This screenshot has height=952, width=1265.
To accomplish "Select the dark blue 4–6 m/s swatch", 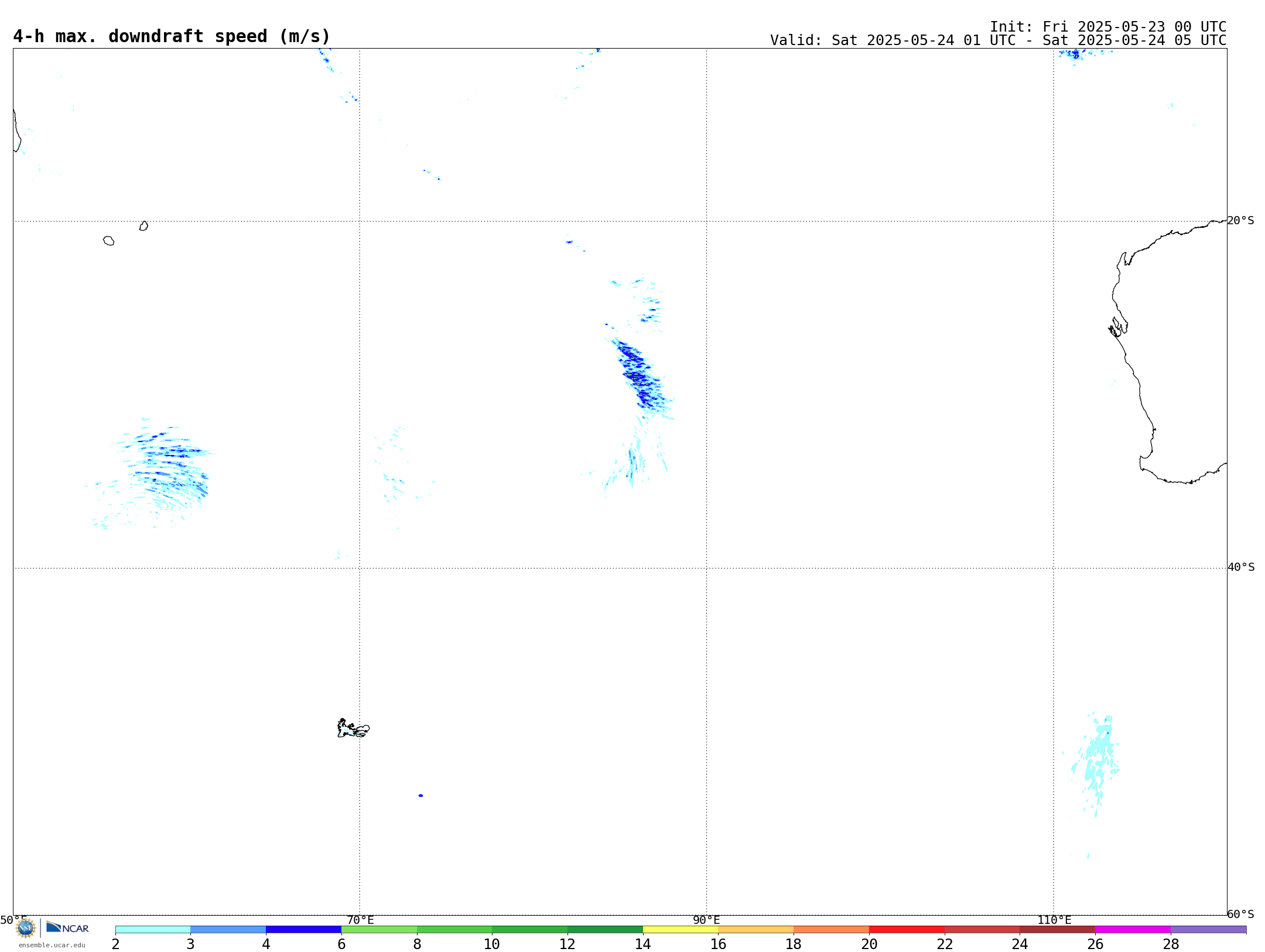I will [x=304, y=929].
